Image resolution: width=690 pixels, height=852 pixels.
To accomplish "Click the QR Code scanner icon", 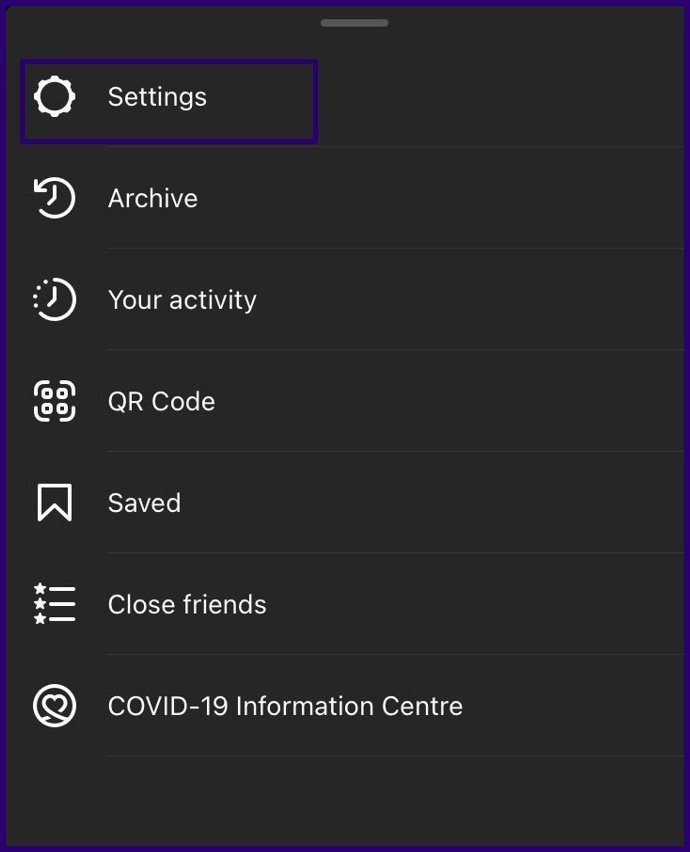I will [x=54, y=401].
